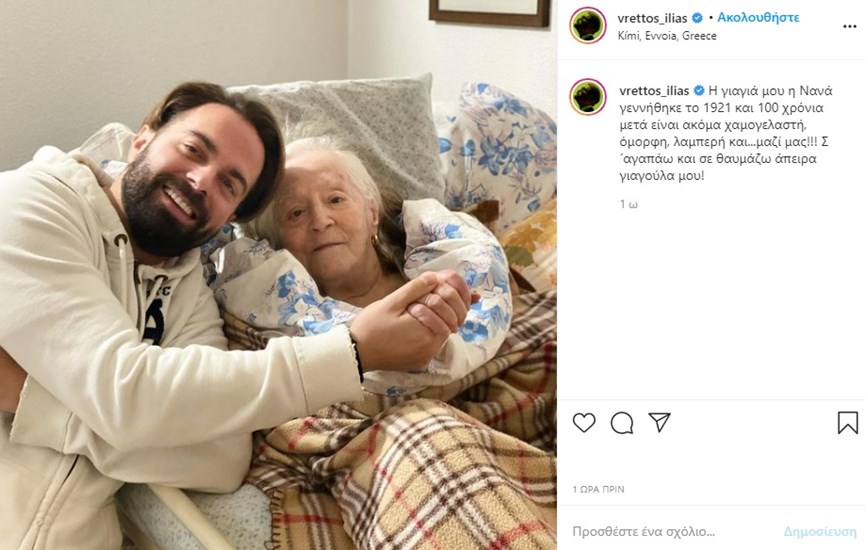Share post using paper plane icon
Viewport: 865px width, 550px height.
tap(659, 423)
